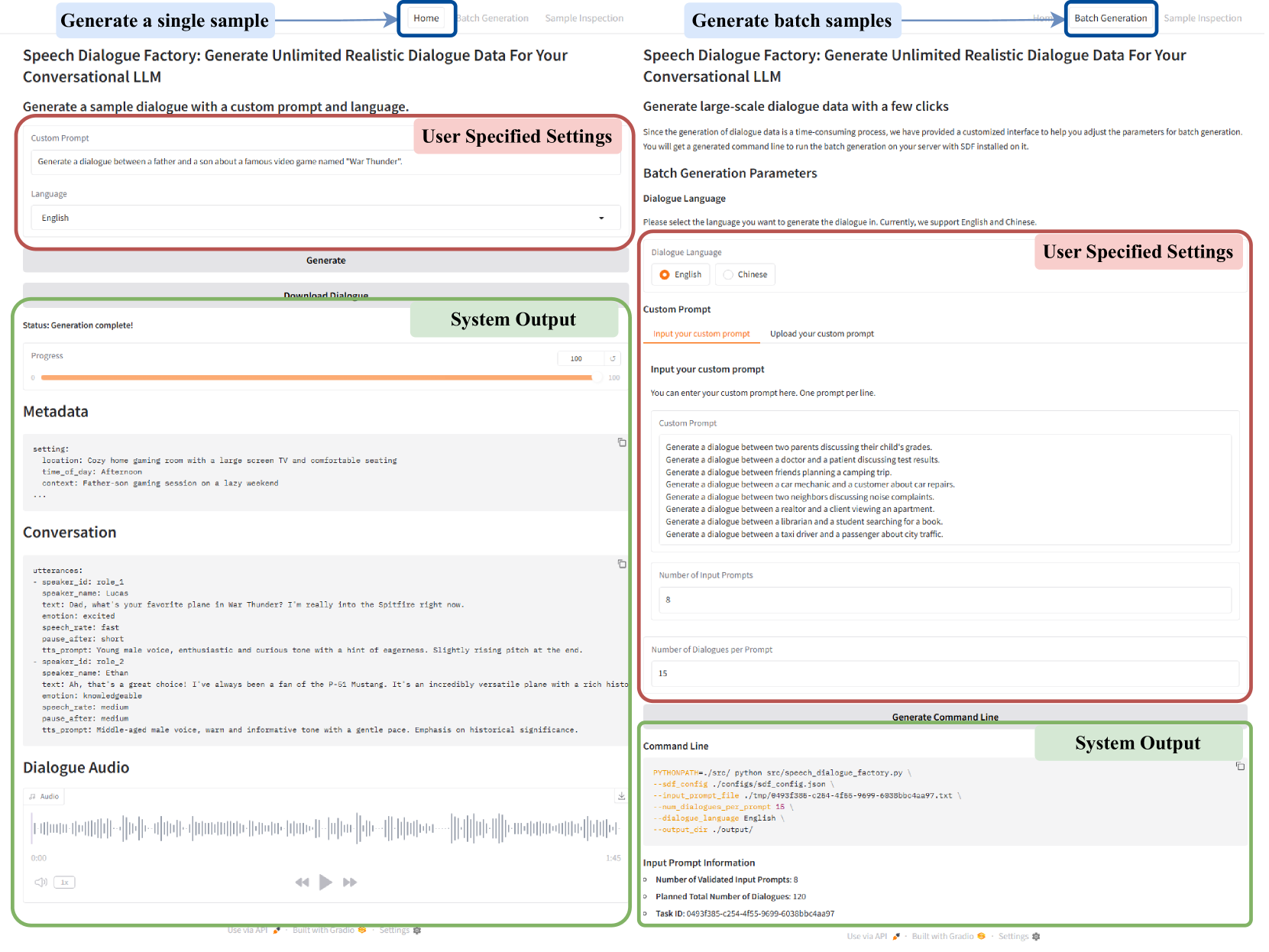Image resolution: width=1269 pixels, height=952 pixels.
Task: Open the Language dropdown showing English
Action: [x=325, y=218]
